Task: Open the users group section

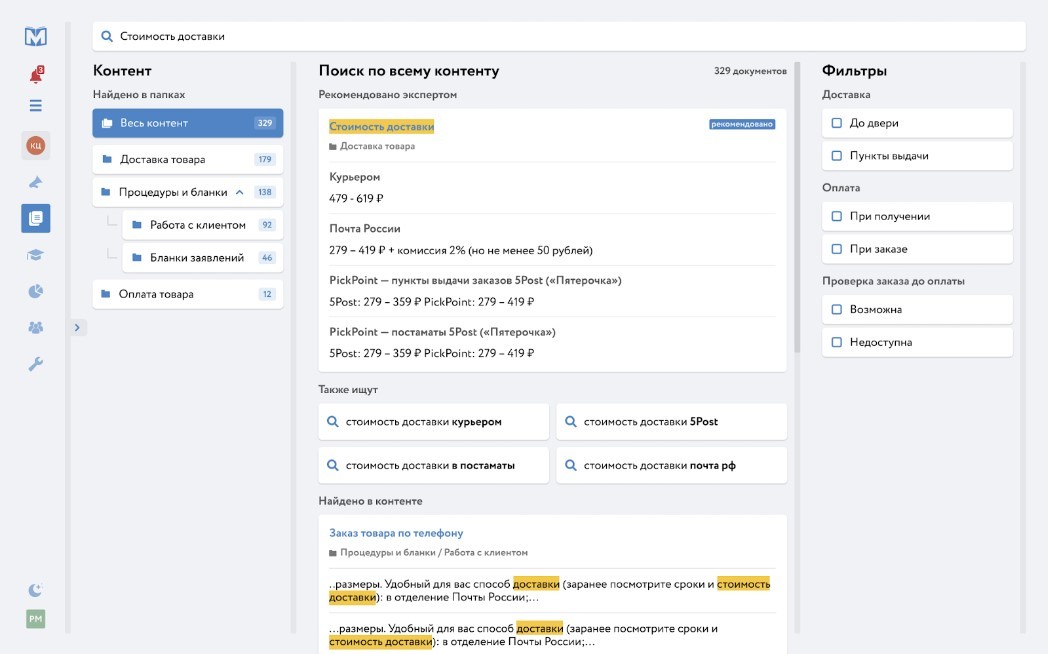Action: tap(36, 327)
